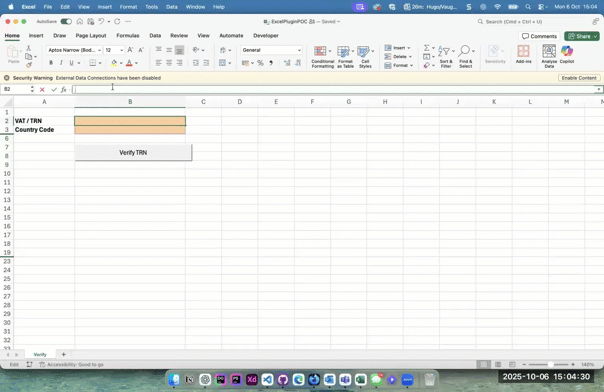Toggle middle vertical alignment

[169, 50]
